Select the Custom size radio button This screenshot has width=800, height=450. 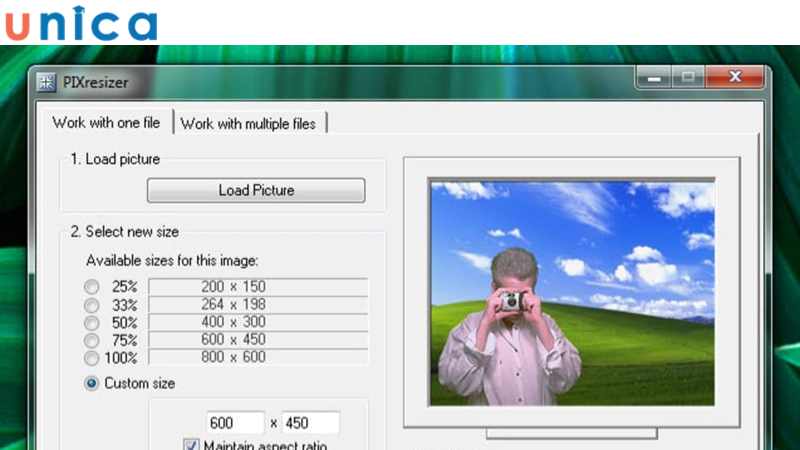(x=92, y=383)
